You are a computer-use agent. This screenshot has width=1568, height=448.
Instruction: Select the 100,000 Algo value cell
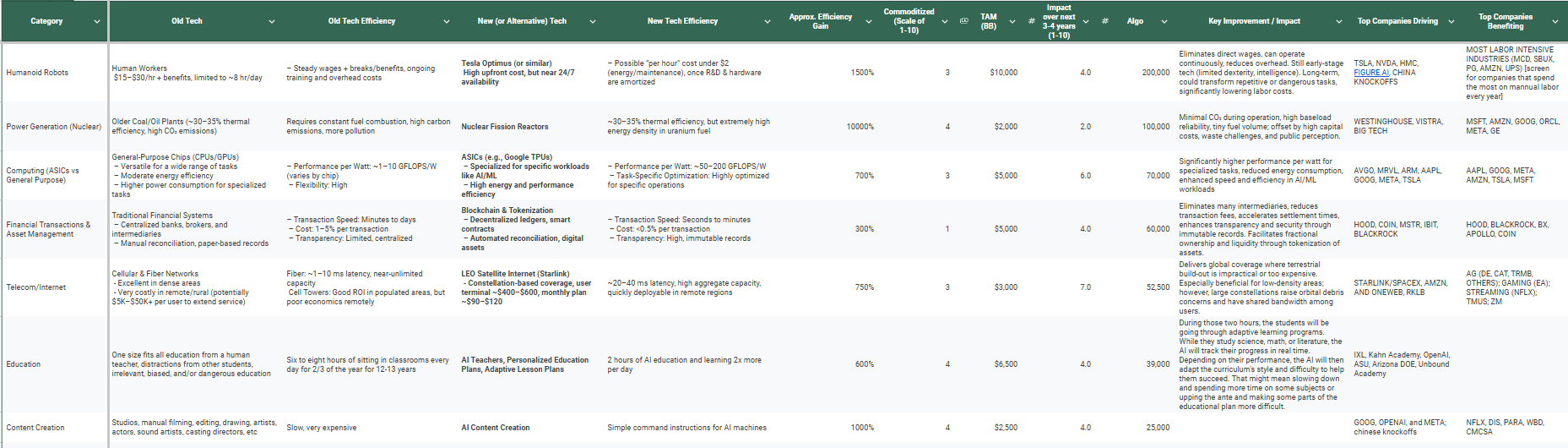pos(1136,127)
